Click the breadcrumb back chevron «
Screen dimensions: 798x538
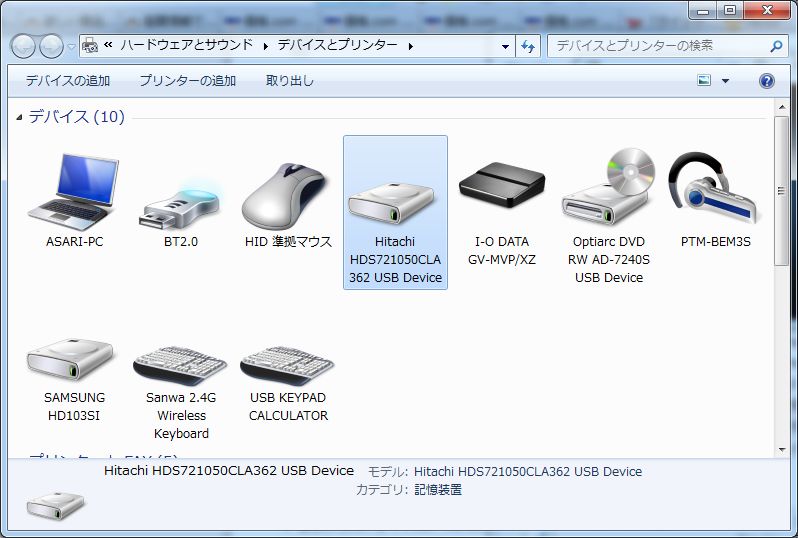pyautogui.click(x=108, y=45)
